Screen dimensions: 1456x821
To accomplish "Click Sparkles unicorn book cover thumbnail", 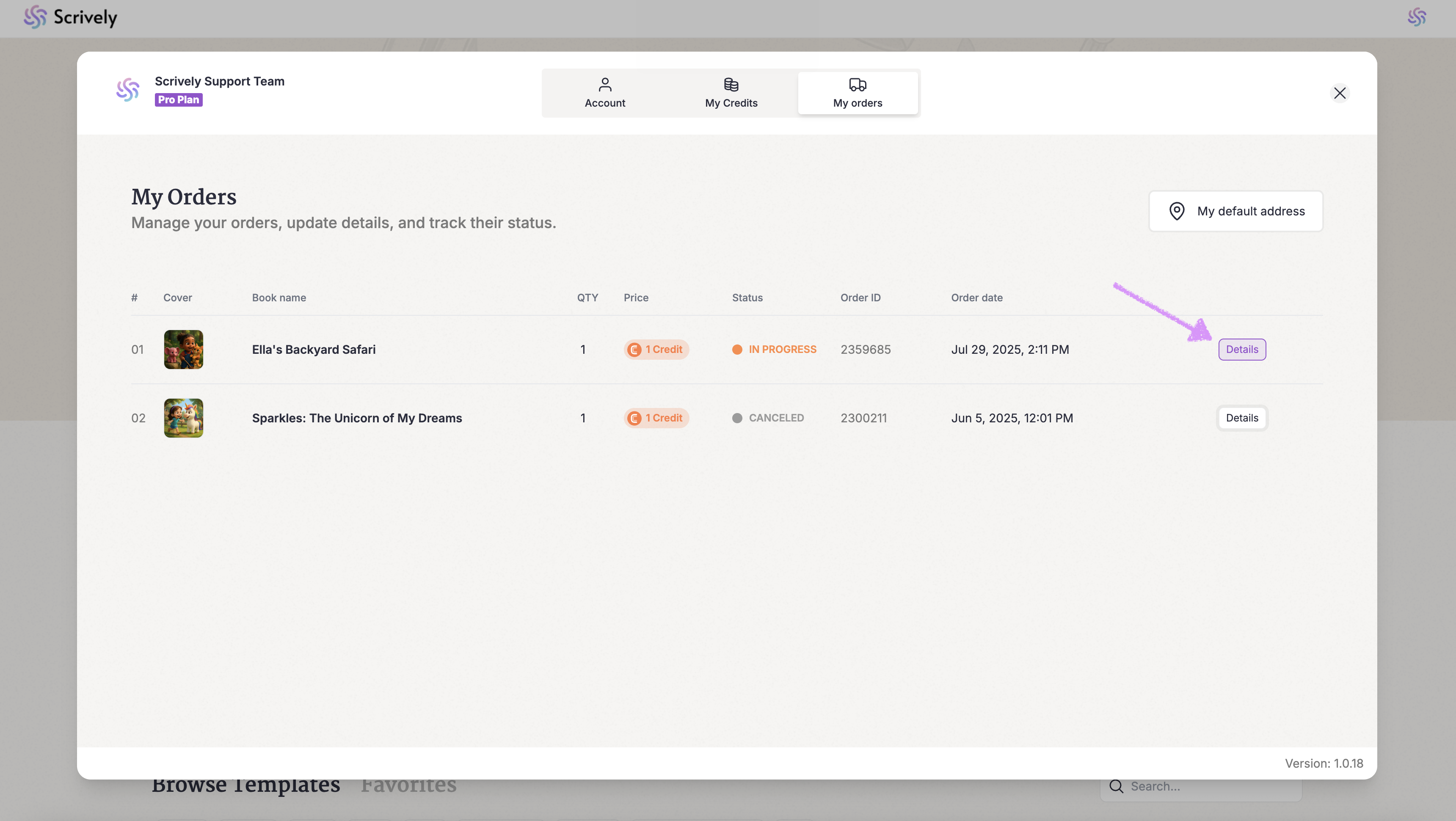I will click(183, 418).
